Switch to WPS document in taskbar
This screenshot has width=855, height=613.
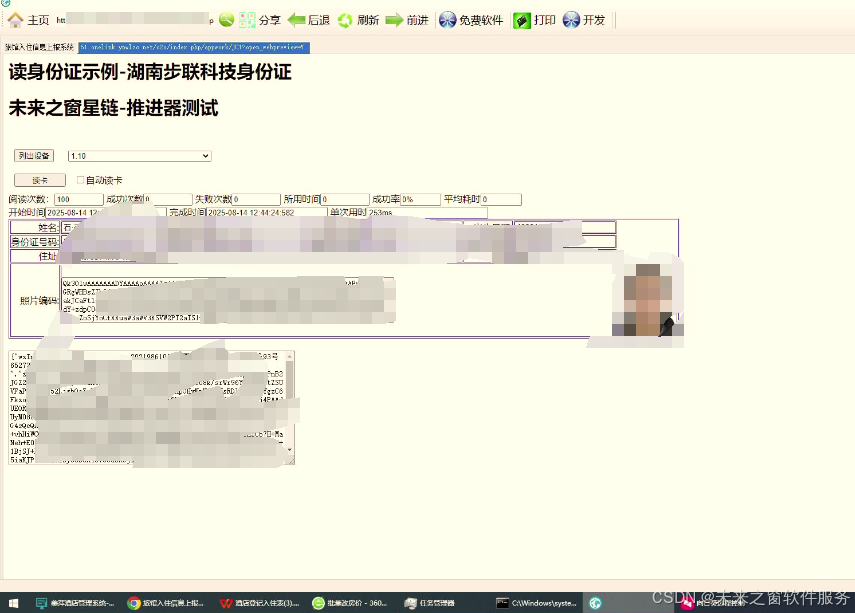click(259, 603)
